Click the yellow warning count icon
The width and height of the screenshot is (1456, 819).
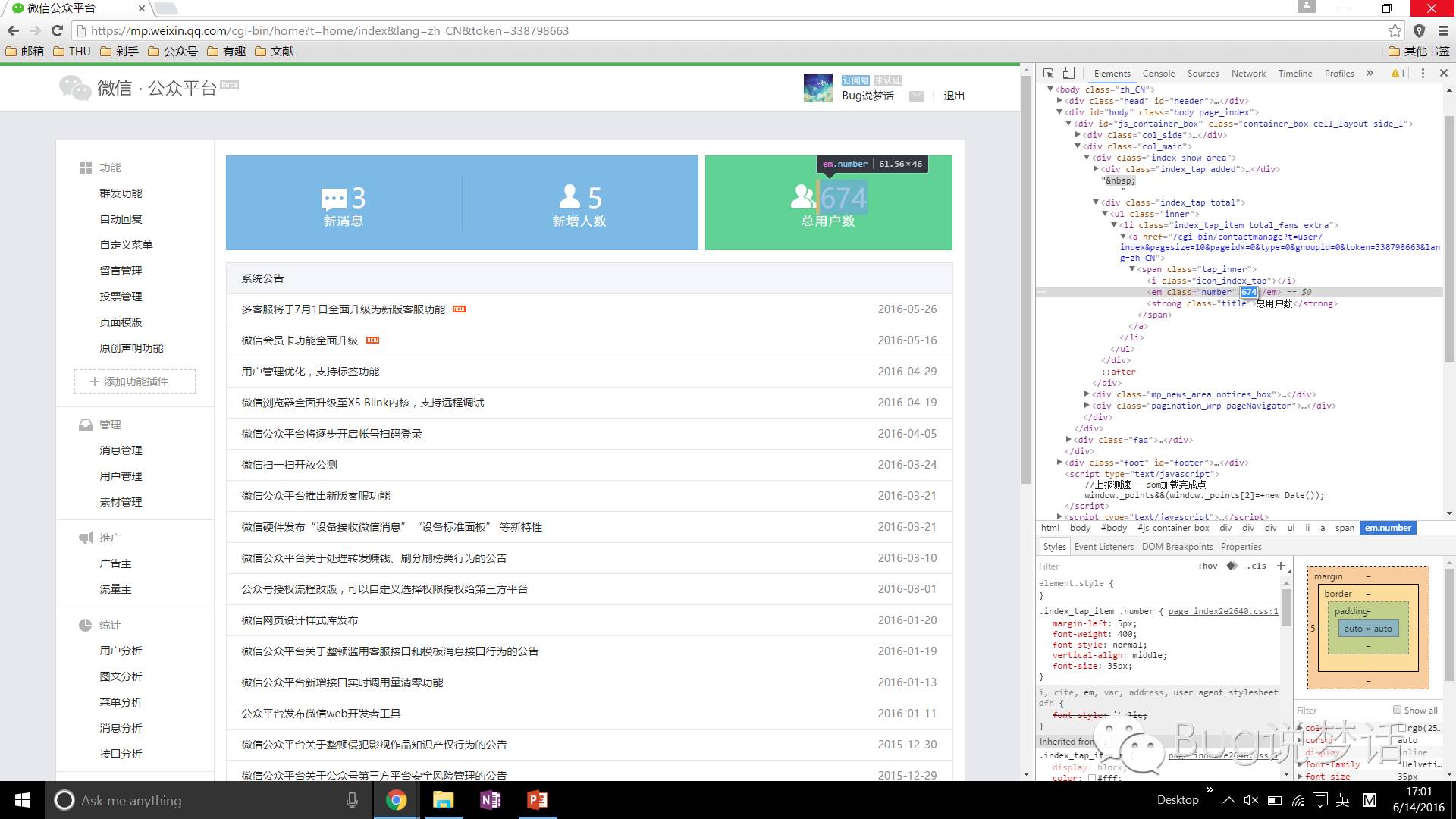click(x=1397, y=74)
